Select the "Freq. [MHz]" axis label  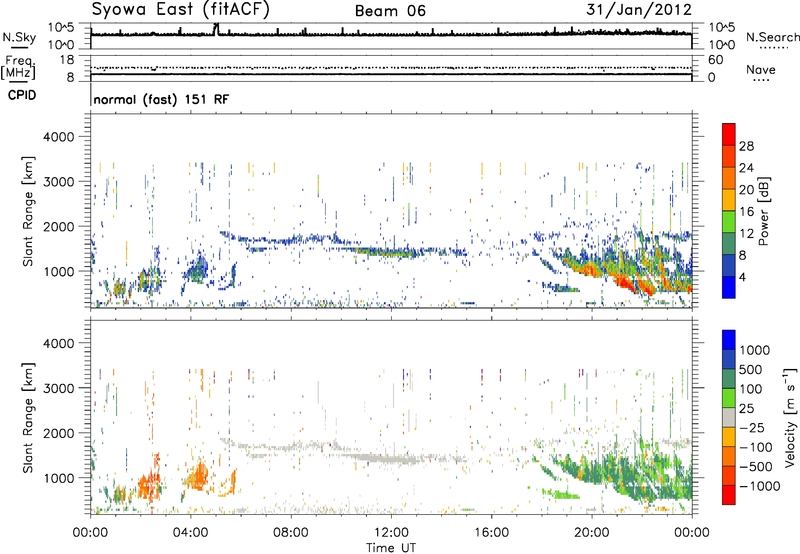19,68
